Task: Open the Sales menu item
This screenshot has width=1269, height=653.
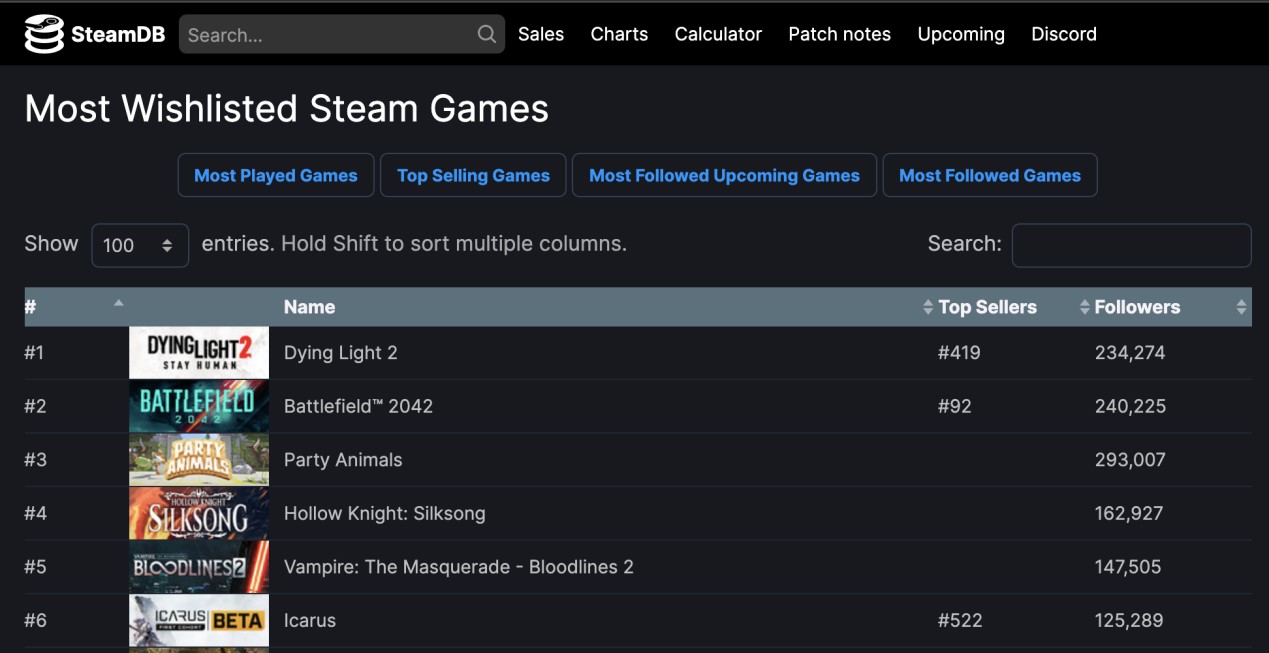Action: click(541, 34)
